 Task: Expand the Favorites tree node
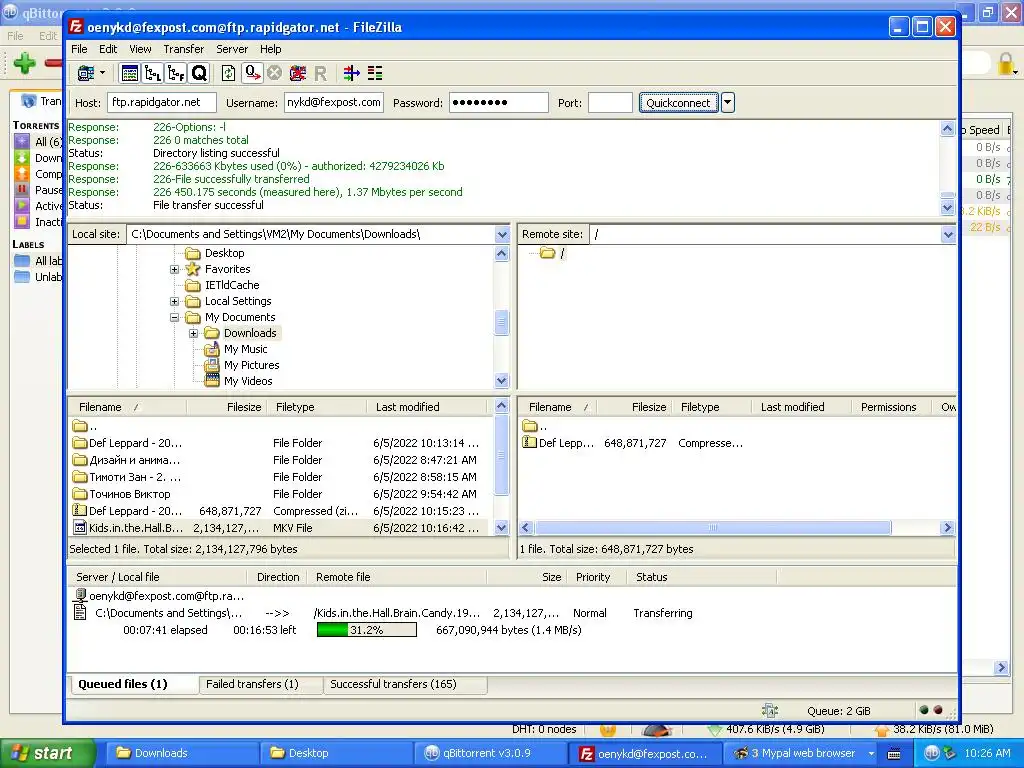174,269
